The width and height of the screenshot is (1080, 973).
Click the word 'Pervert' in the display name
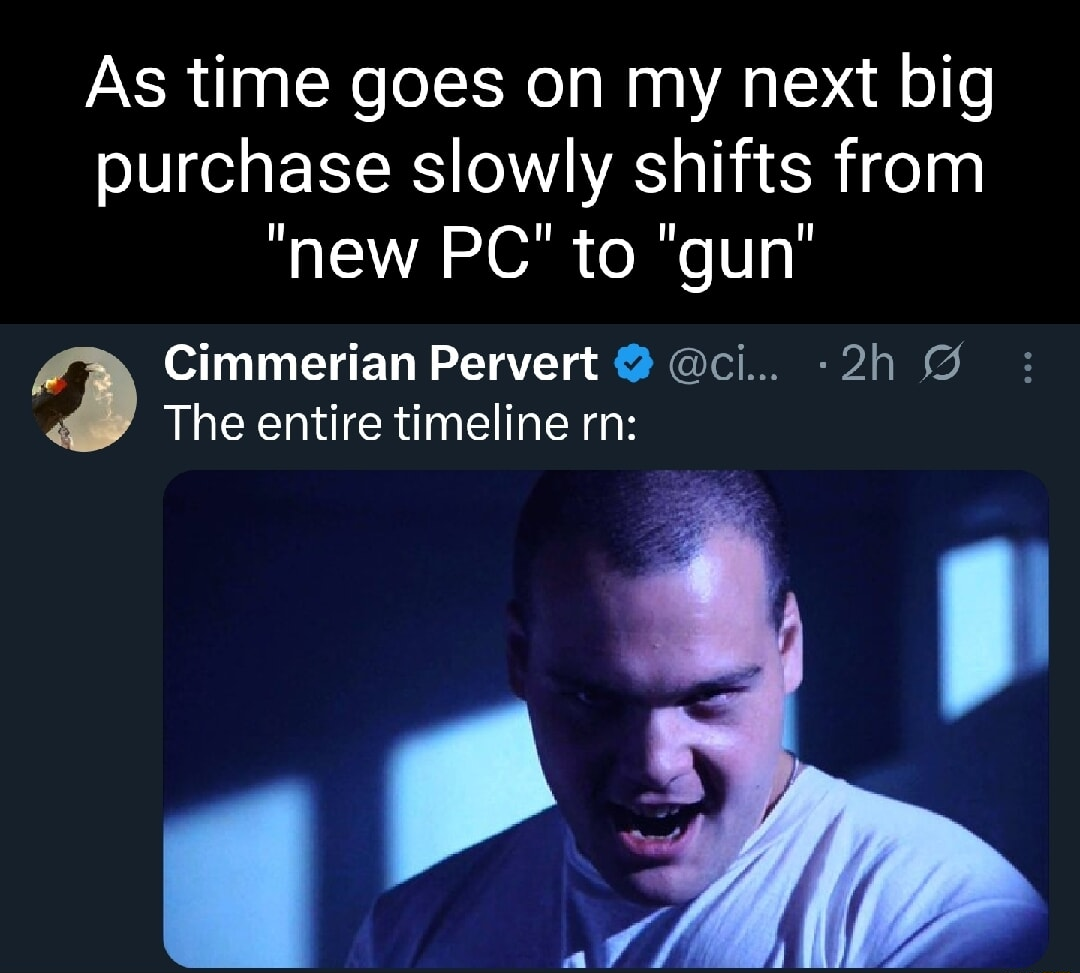coord(514,364)
